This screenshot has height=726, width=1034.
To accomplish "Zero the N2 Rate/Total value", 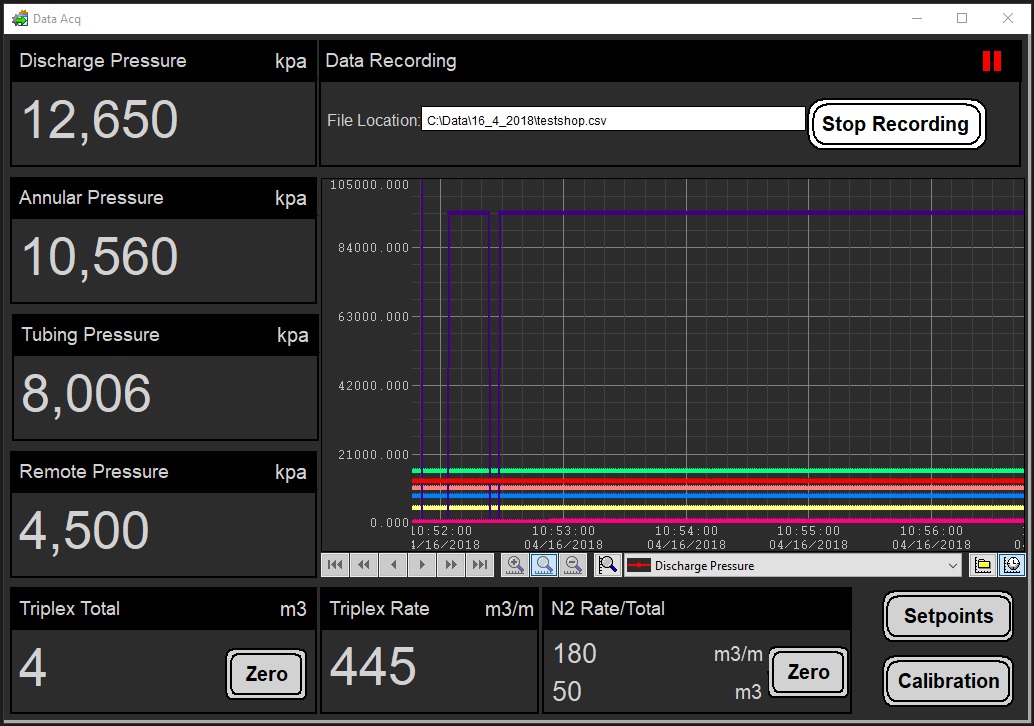I will (x=808, y=673).
